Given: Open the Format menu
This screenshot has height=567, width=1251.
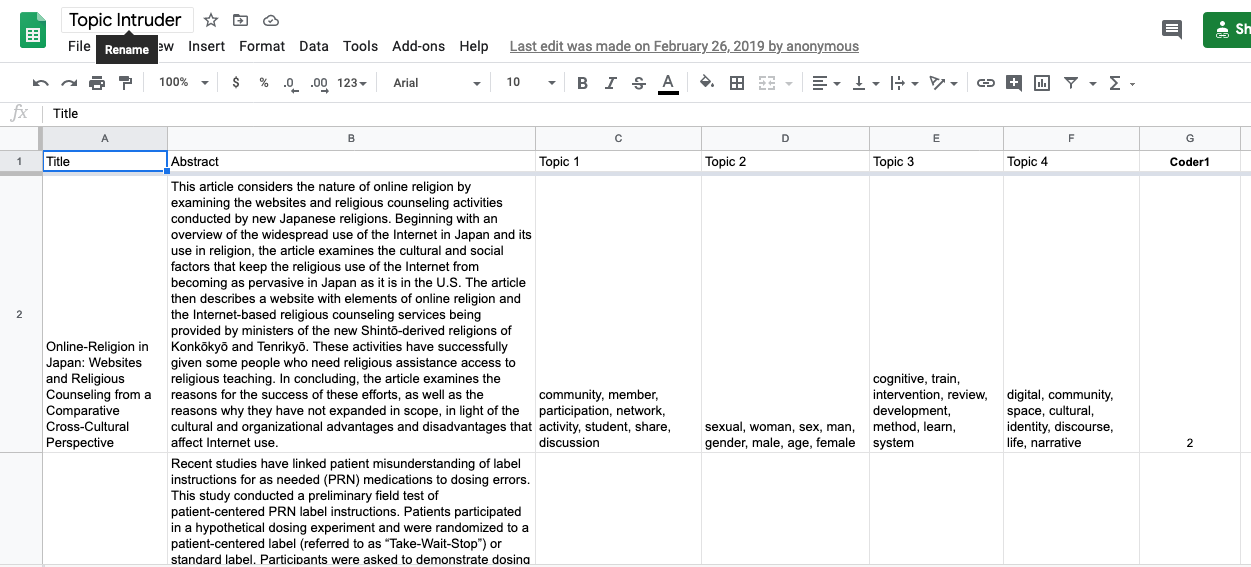Looking at the screenshot, I should (x=262, y=46).
